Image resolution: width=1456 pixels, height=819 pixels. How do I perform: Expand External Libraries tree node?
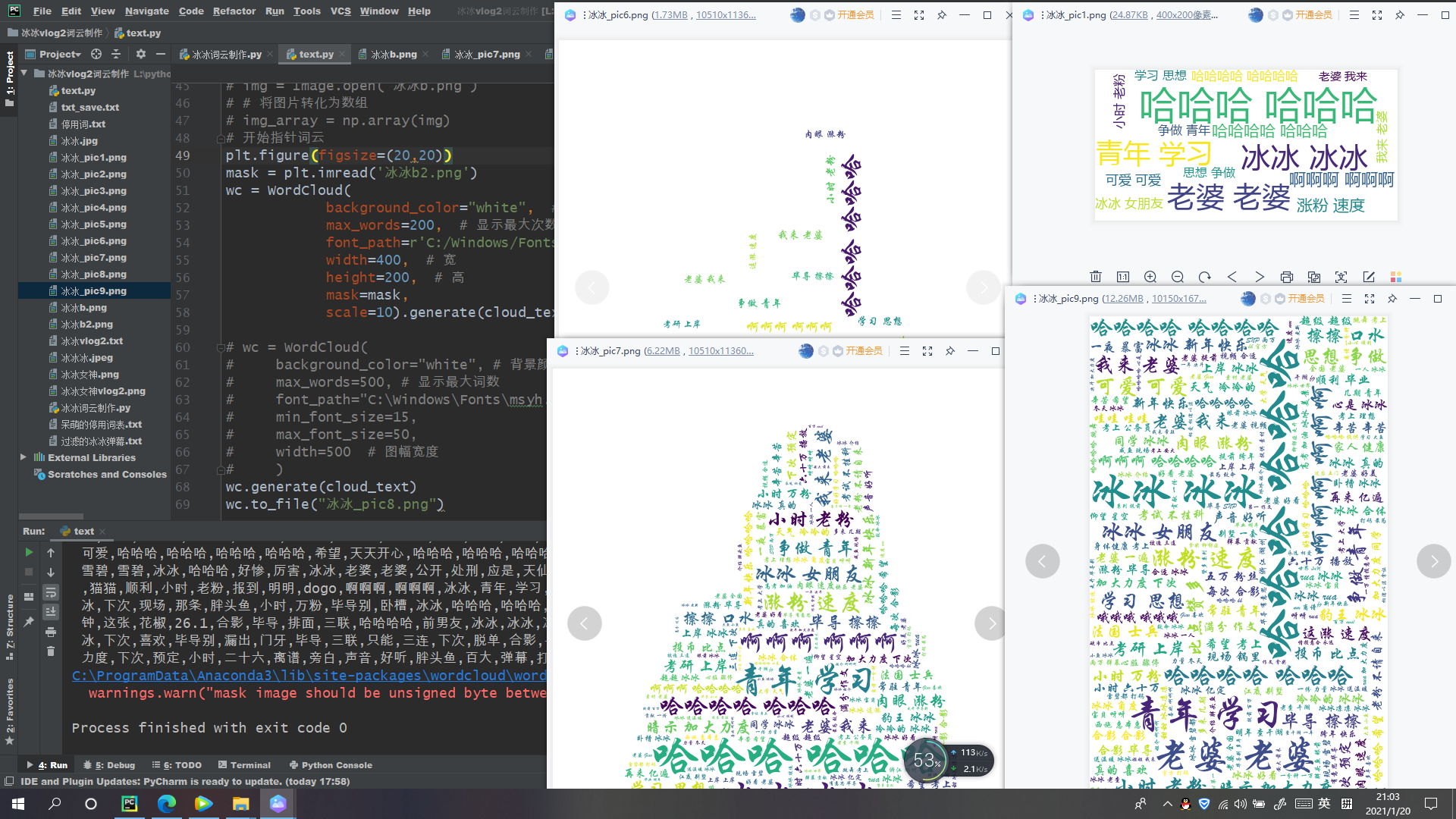pyautogui.click(x=24, y=457)
